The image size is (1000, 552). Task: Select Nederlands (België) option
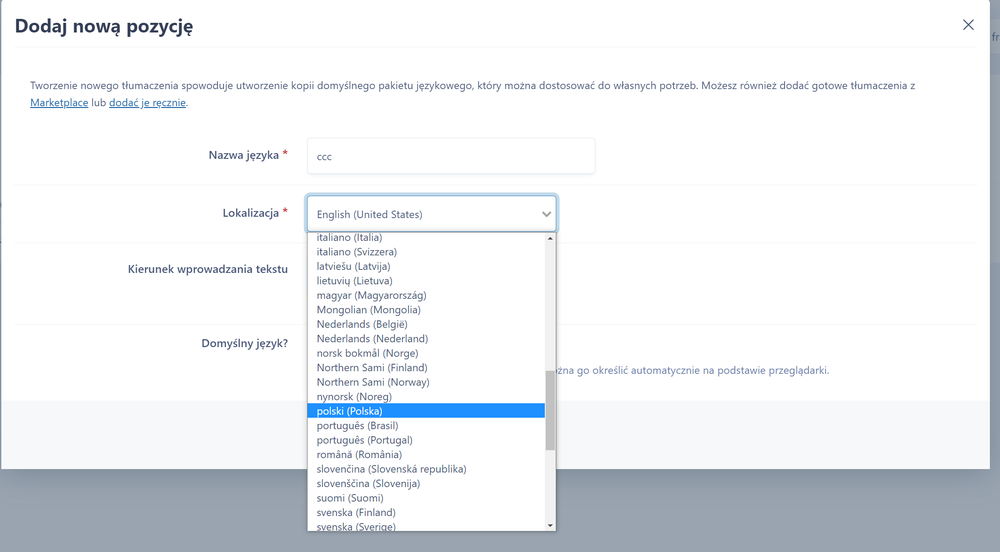click(x=362, y=325)
